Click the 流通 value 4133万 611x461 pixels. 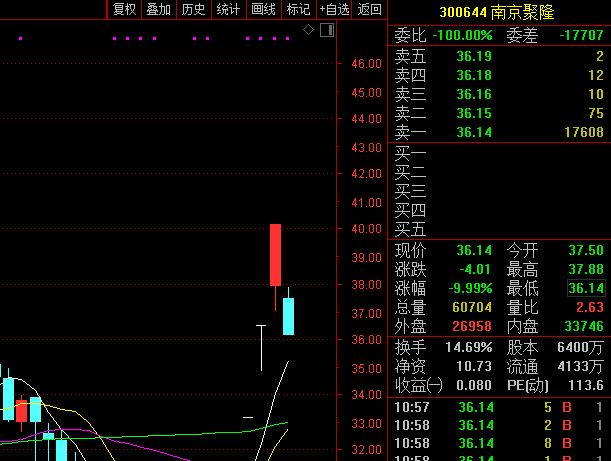(581, 366)
